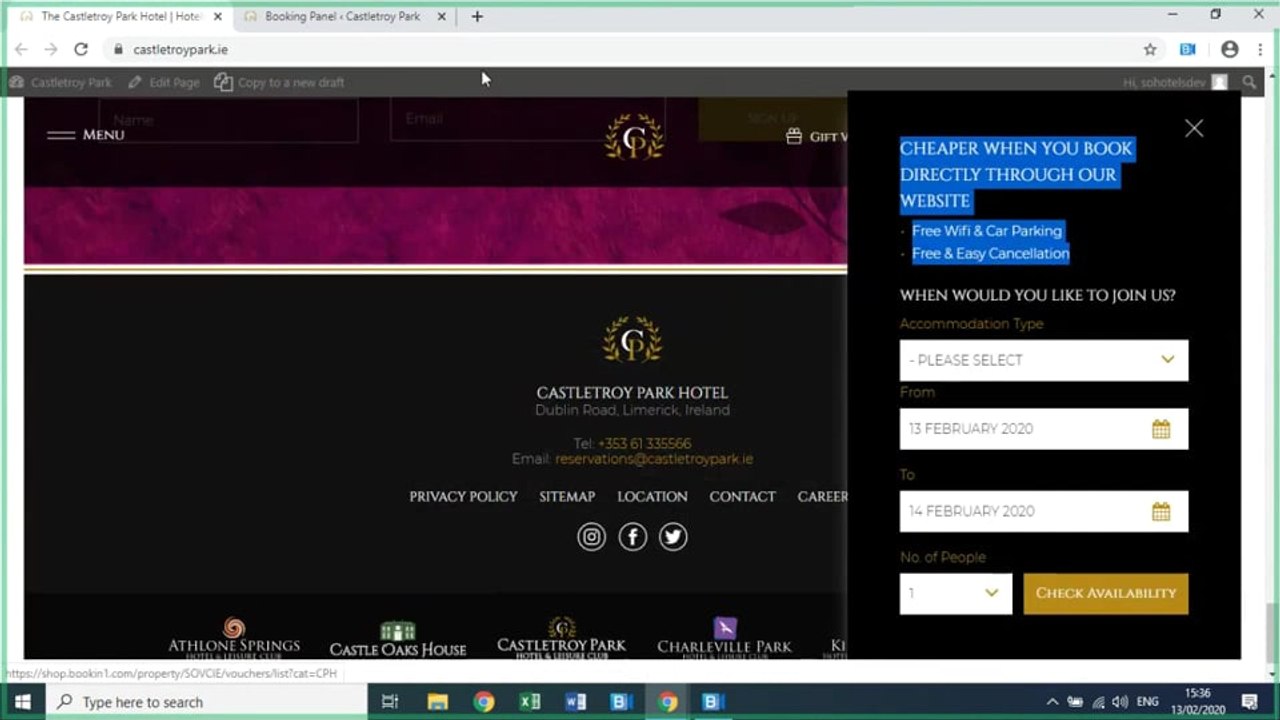Close The Castletroy Park Hotel tab

pyautogui.click(x=217, y=17)
